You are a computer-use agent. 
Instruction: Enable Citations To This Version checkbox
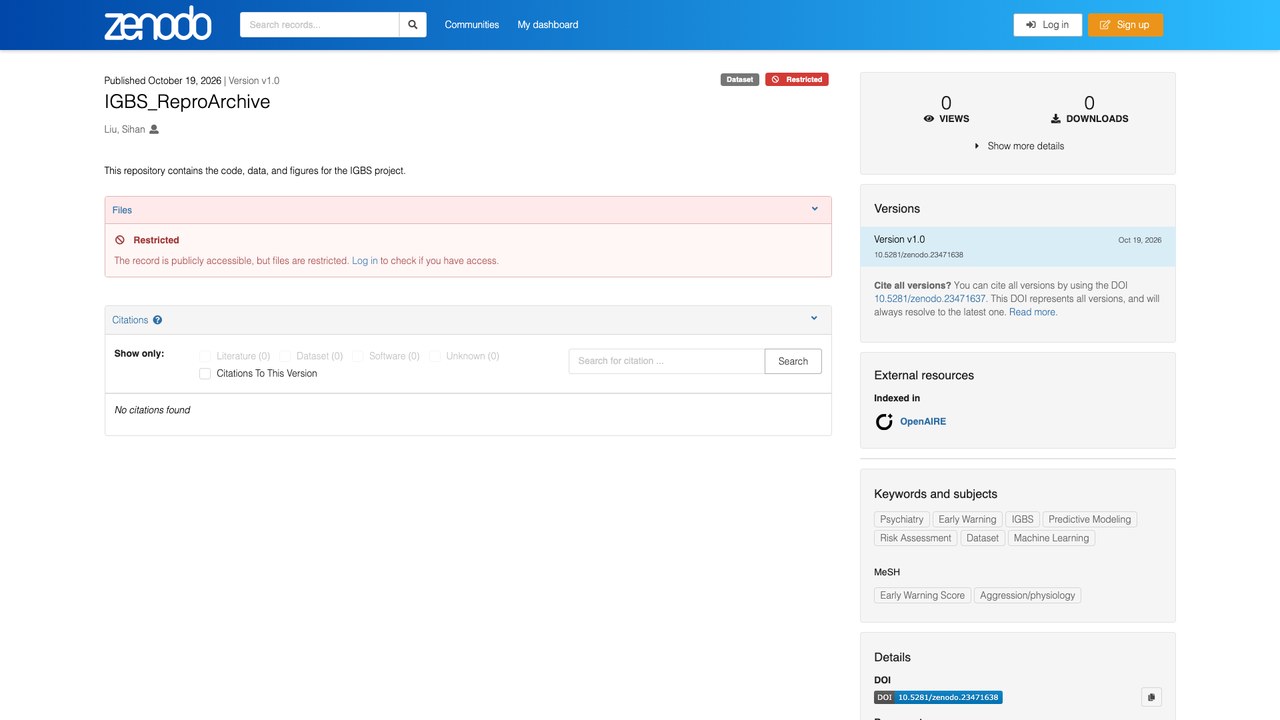pos(205,374)
